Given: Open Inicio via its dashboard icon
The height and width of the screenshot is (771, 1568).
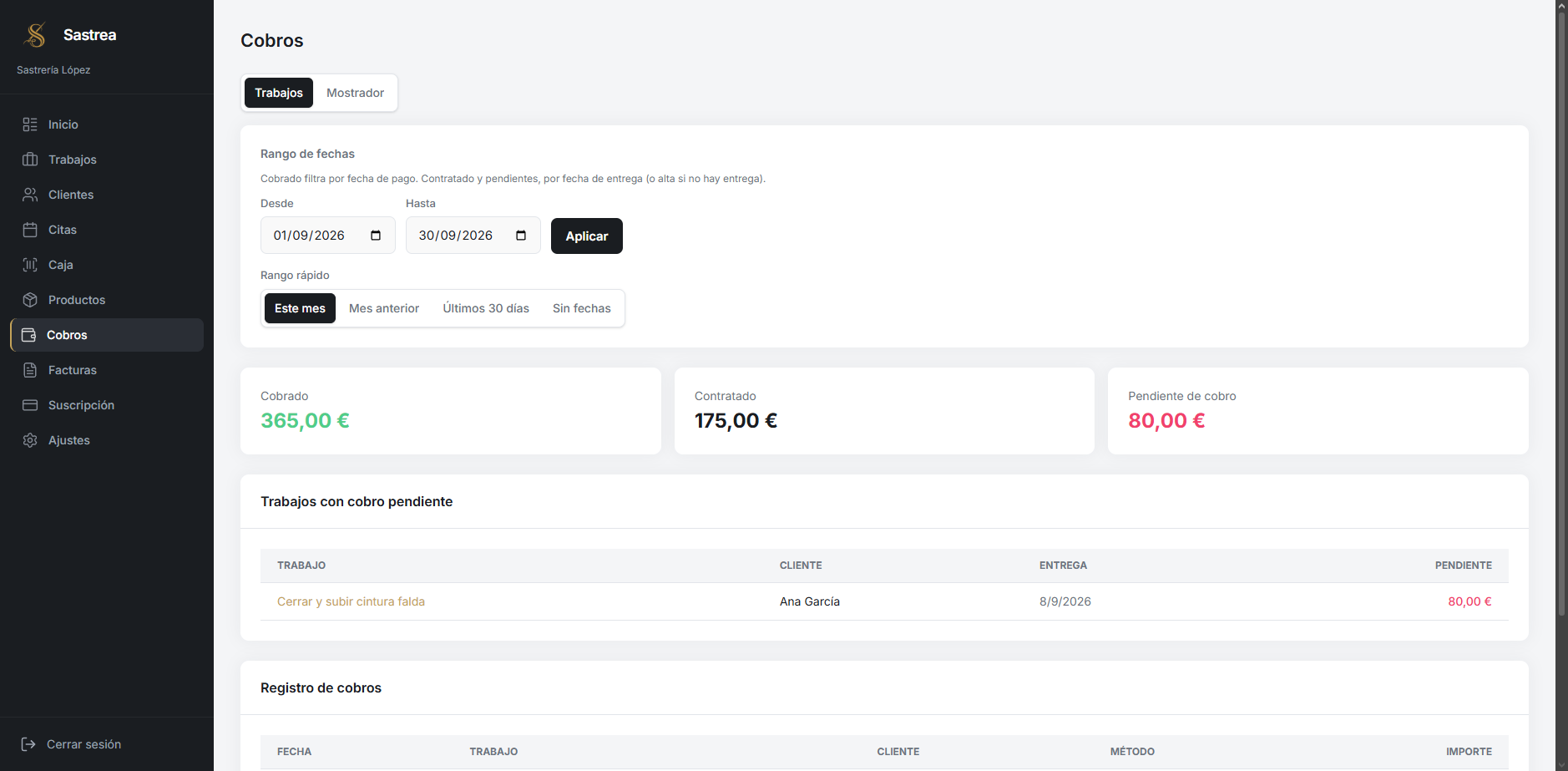Looking at the screenshot, I should tap(30, 124).
